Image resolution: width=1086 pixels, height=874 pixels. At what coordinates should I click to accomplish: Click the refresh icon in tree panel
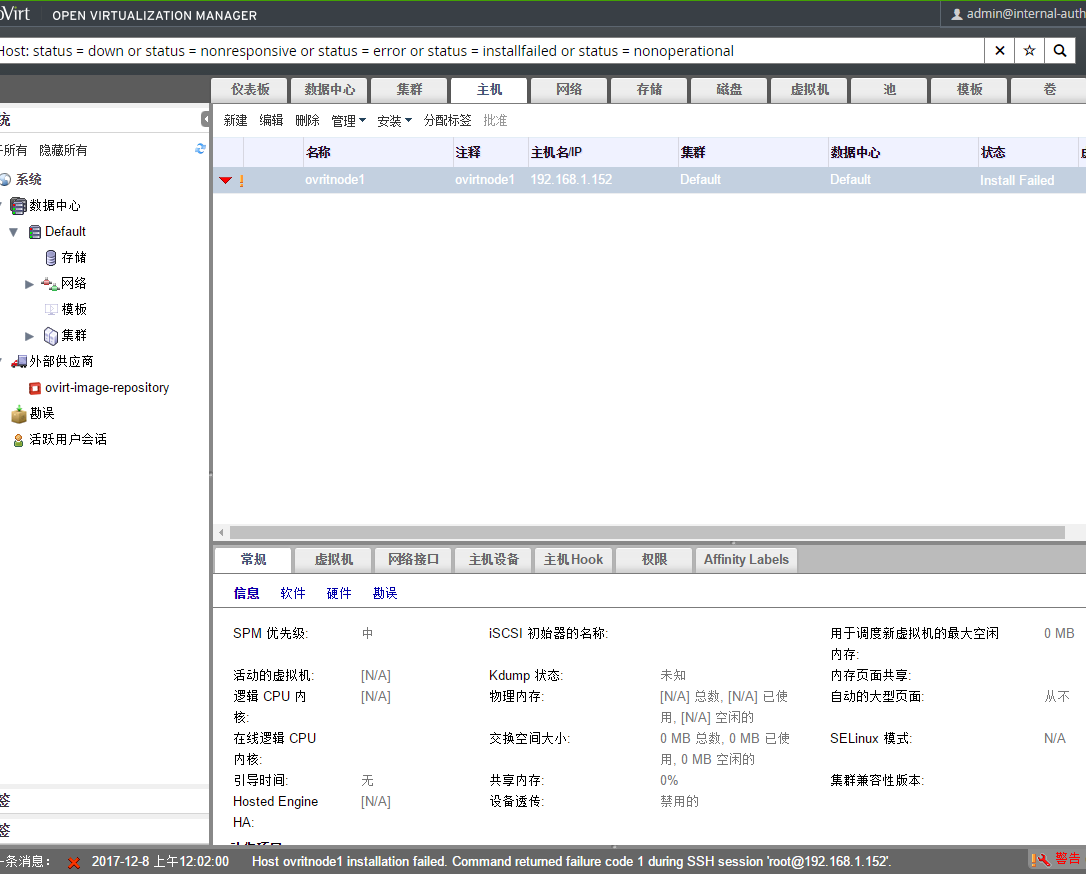coord(200,149)
